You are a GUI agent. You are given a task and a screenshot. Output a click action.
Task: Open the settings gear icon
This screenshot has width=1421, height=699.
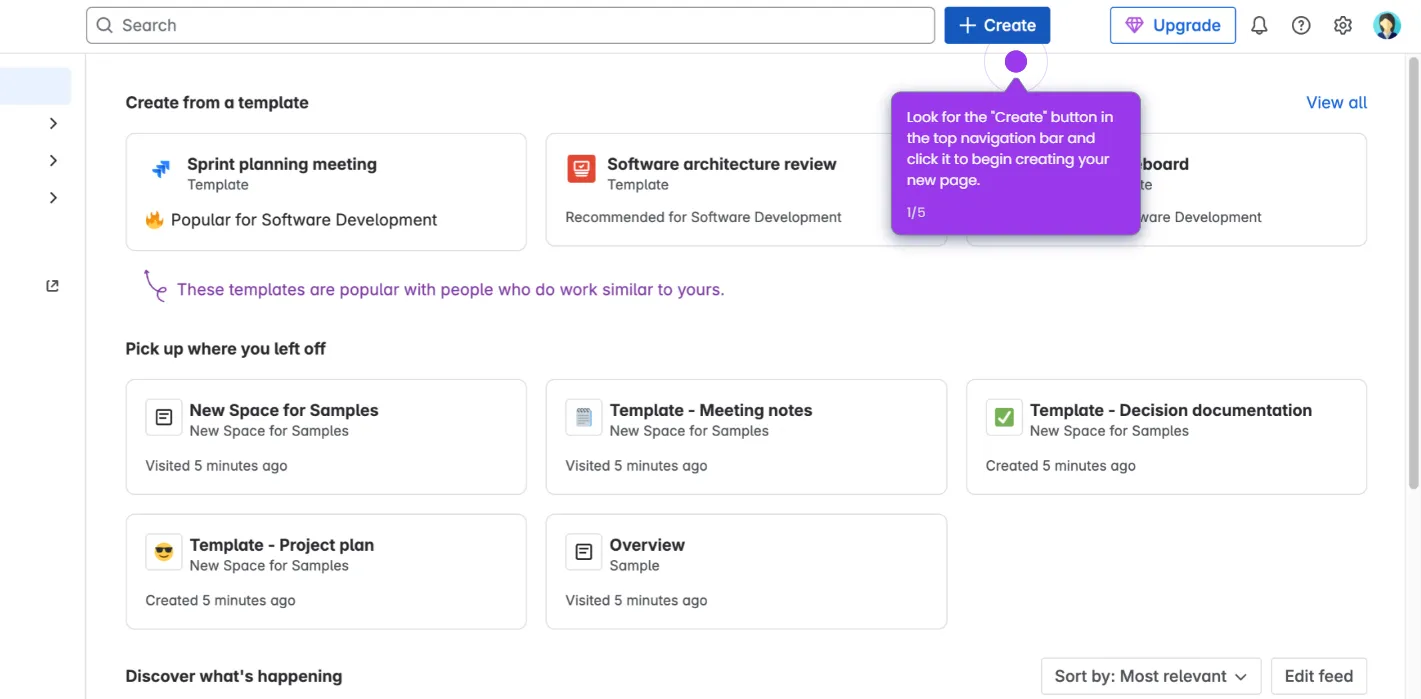tap(1343, 26)
